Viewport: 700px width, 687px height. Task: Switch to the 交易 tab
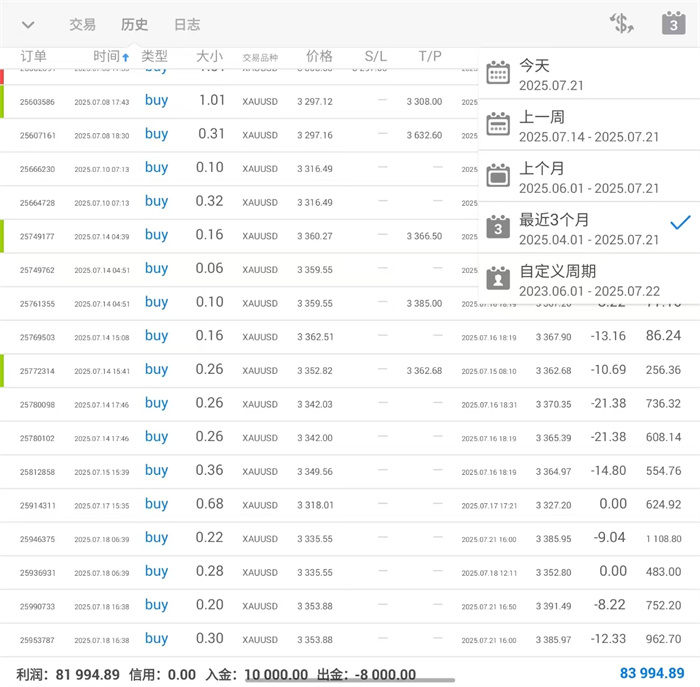(83, 25)
